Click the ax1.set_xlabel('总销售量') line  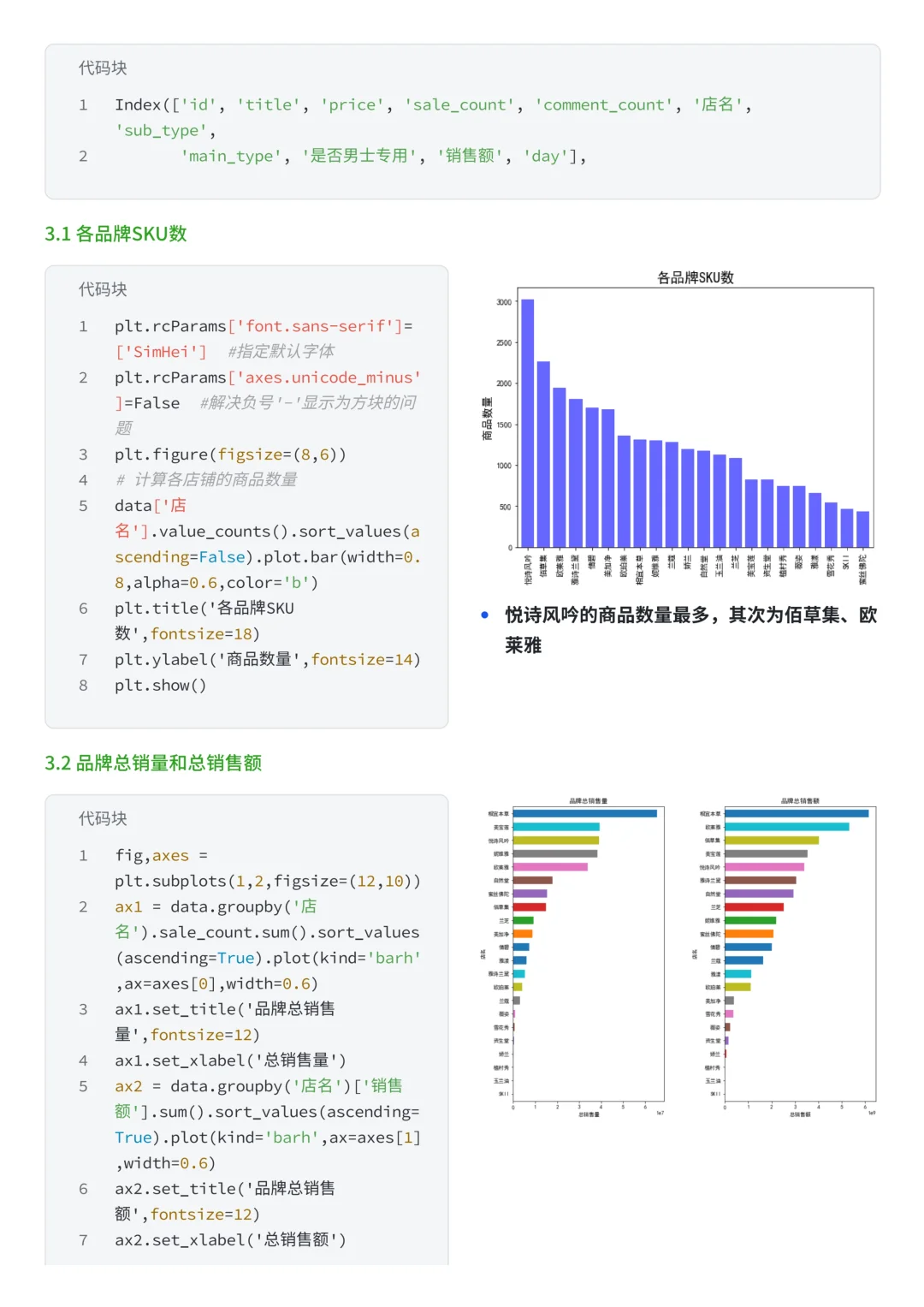(x=231, y=1060)
